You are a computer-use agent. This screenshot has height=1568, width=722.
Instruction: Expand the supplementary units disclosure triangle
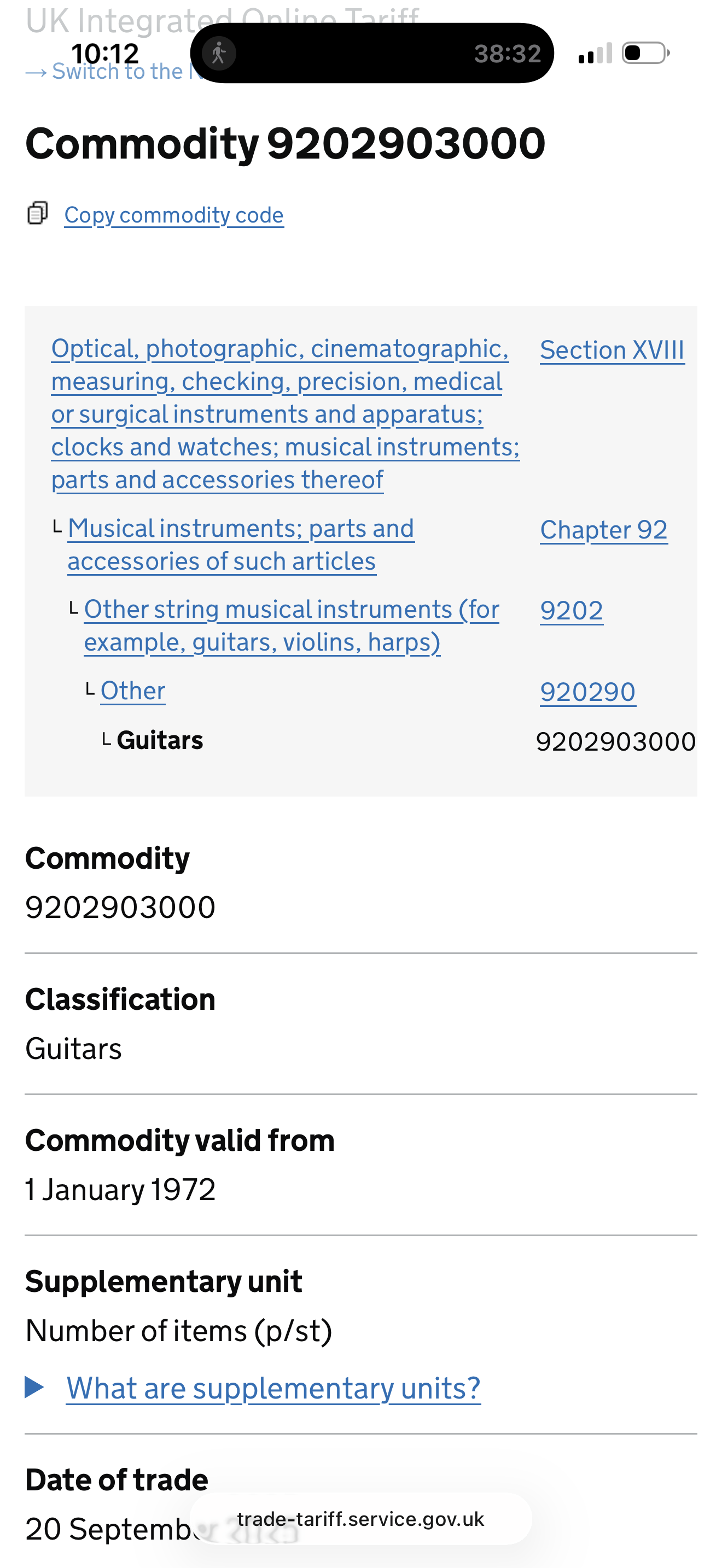coord(34,1387)
